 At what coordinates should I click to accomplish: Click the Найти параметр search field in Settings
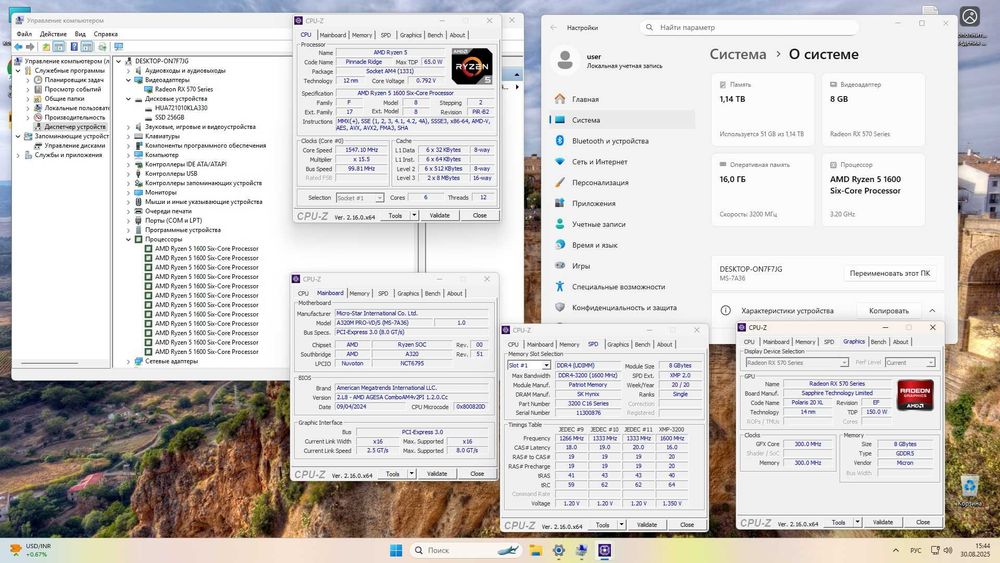pyautogui.click(x=749, y=27)
